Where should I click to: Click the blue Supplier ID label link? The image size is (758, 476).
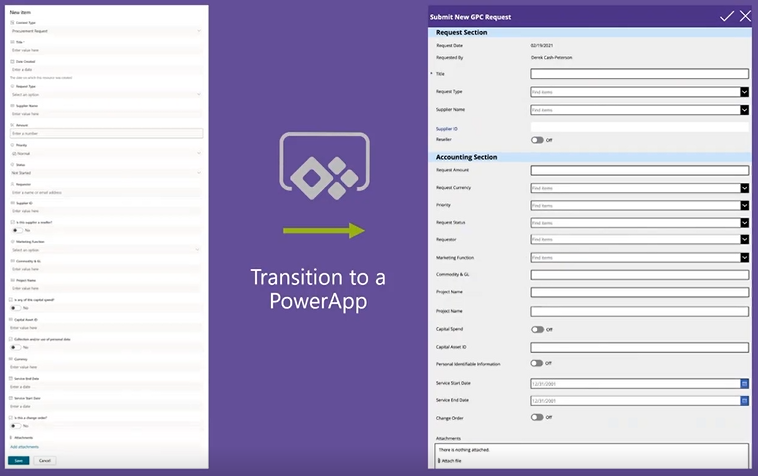pos(447,129)
